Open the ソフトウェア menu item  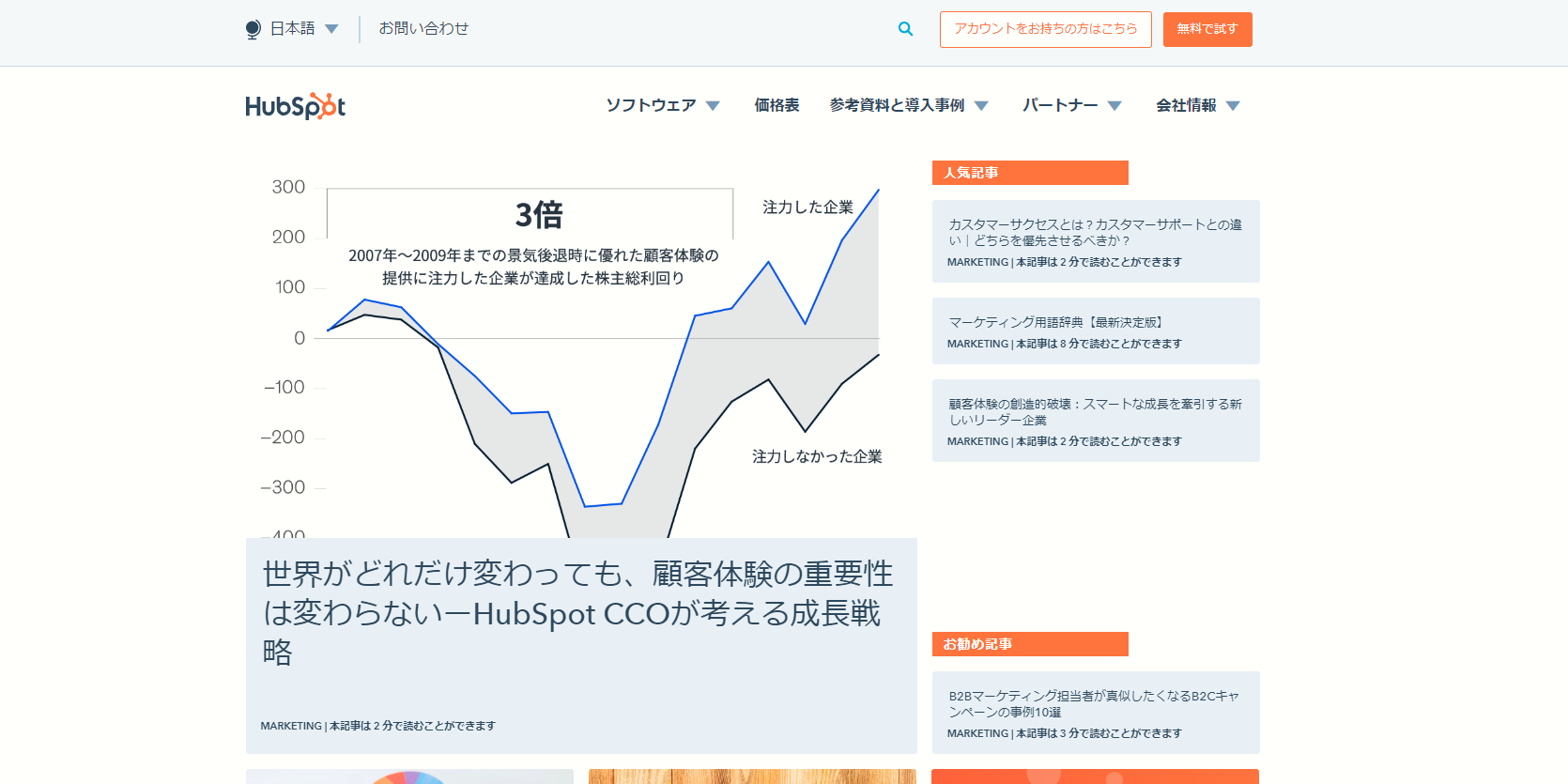(652, 105)
